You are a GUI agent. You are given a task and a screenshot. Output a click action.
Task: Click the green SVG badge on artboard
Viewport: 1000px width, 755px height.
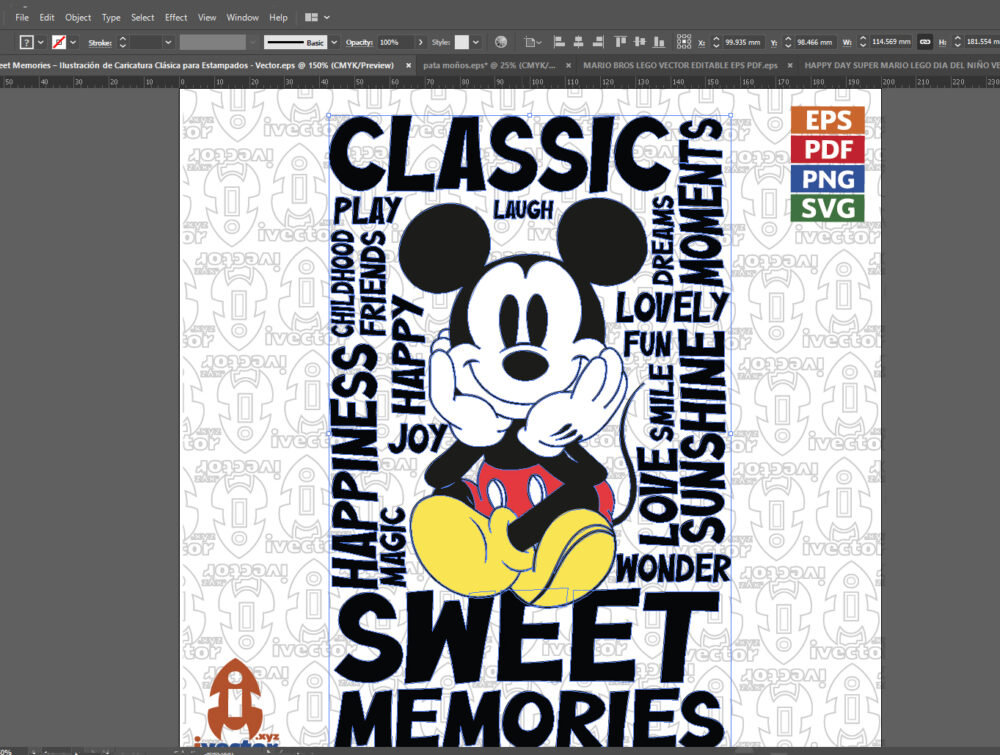point(828,209)
